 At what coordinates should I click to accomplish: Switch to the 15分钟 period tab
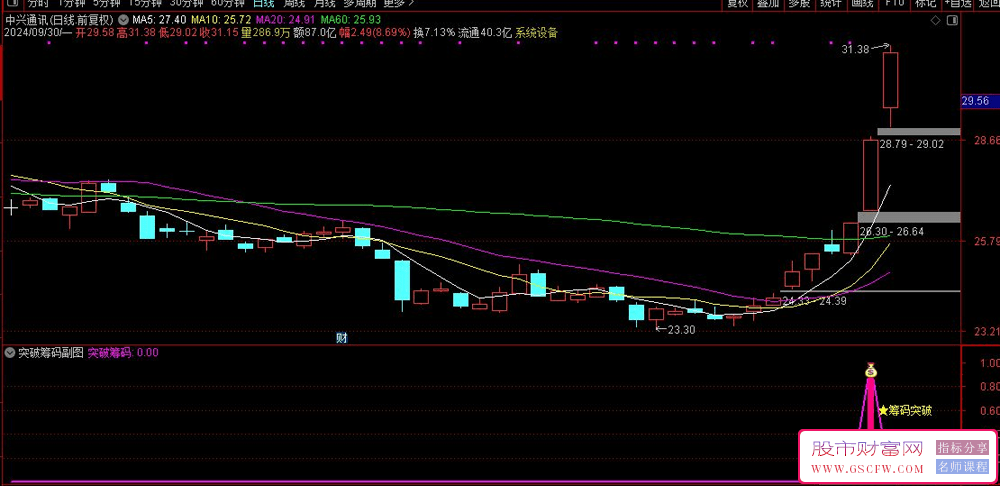tap(145, 3)
